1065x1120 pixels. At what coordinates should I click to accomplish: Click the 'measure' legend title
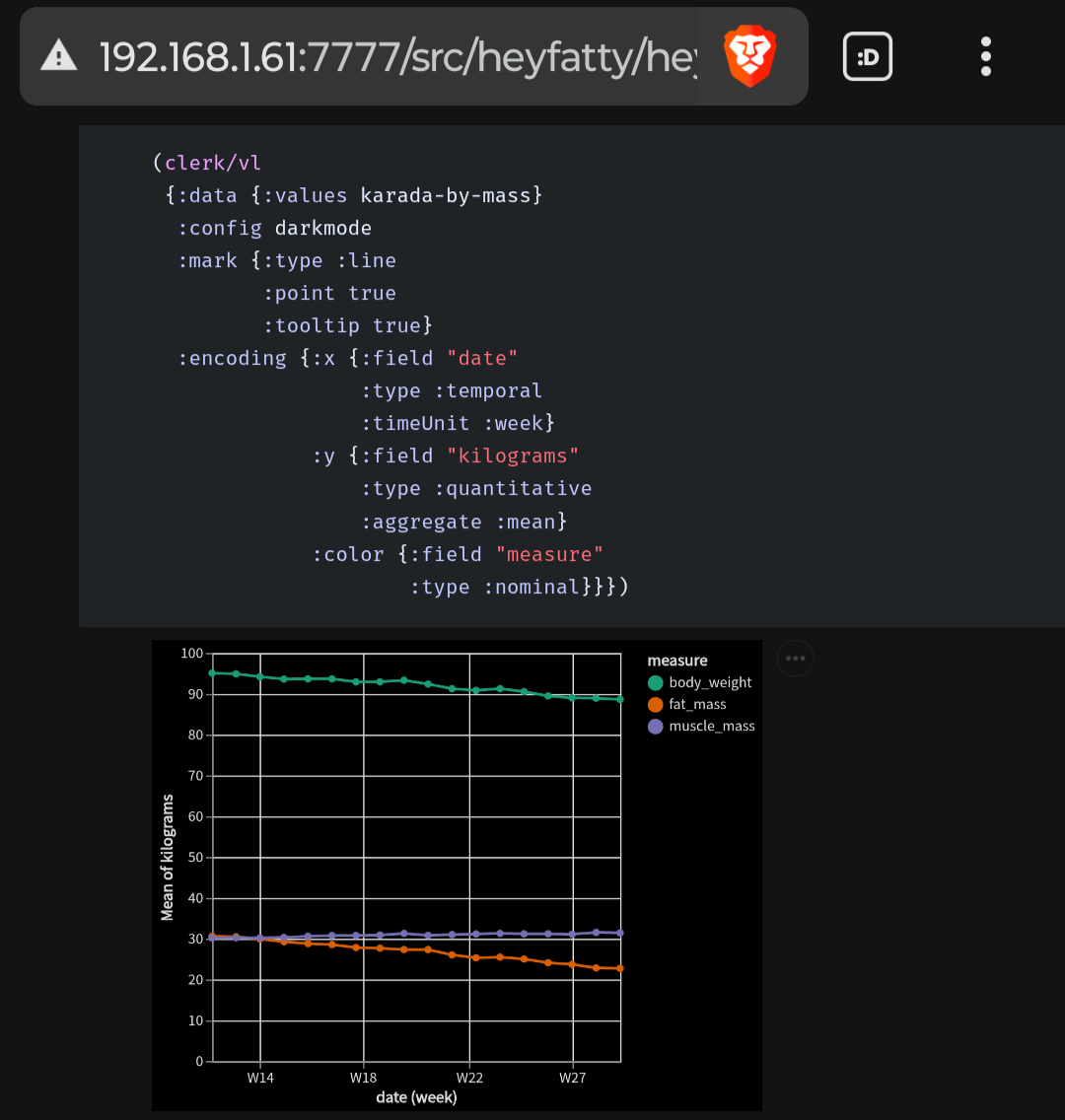point(677,660)
